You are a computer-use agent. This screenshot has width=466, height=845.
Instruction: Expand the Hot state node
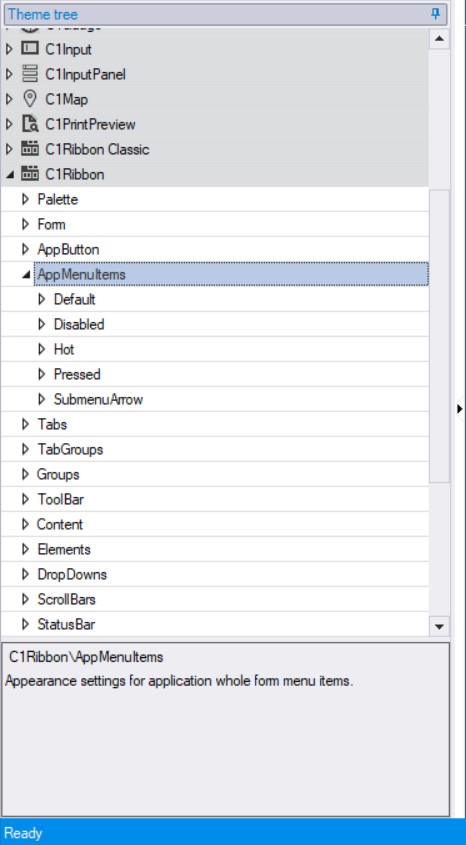[x=41, y=349]
